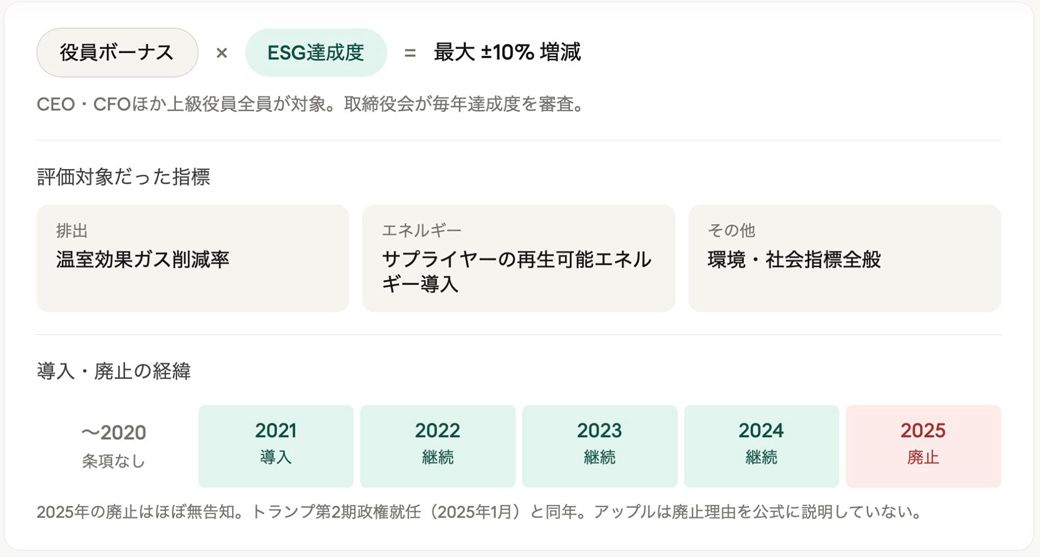Image resolution: width=1040 pixels, height=557 pixels.
Task: Click the 導入・廃止の経緯 heading
Action: click(x=113, y=371)
